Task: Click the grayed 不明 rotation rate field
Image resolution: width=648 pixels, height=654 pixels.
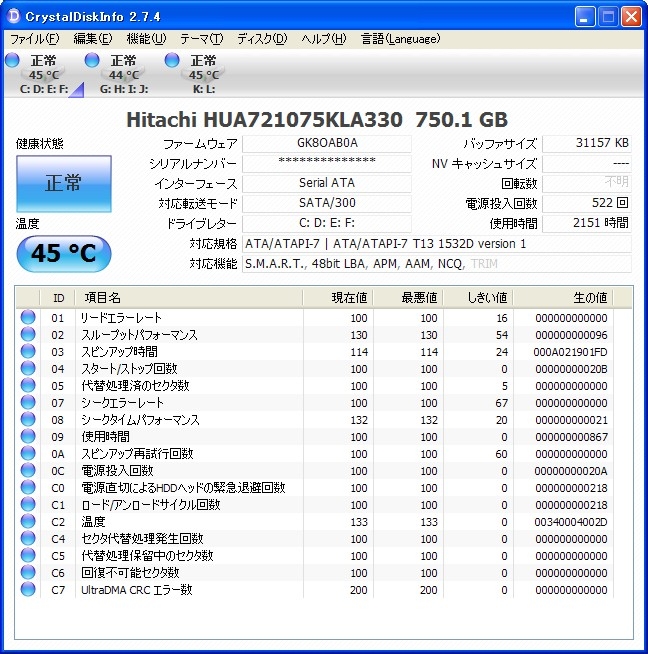Action: [587, 184]
